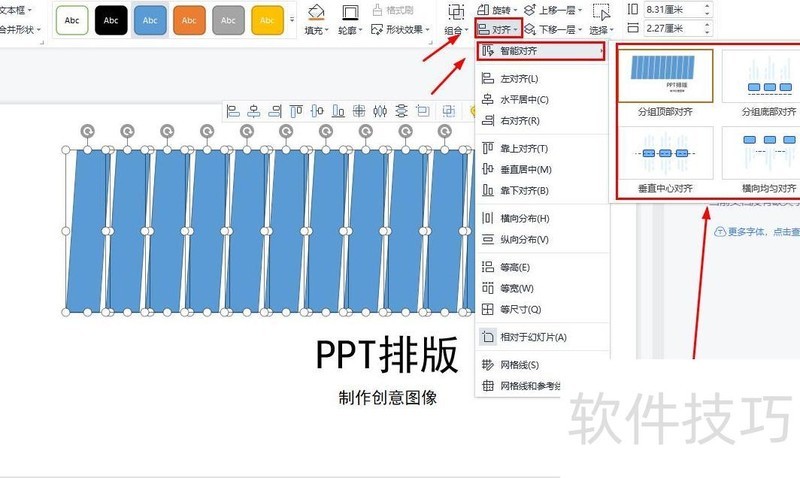800x478 pixels.
Task: Apply the white green-outlined Abc shape style
Action: click(72, 20)
